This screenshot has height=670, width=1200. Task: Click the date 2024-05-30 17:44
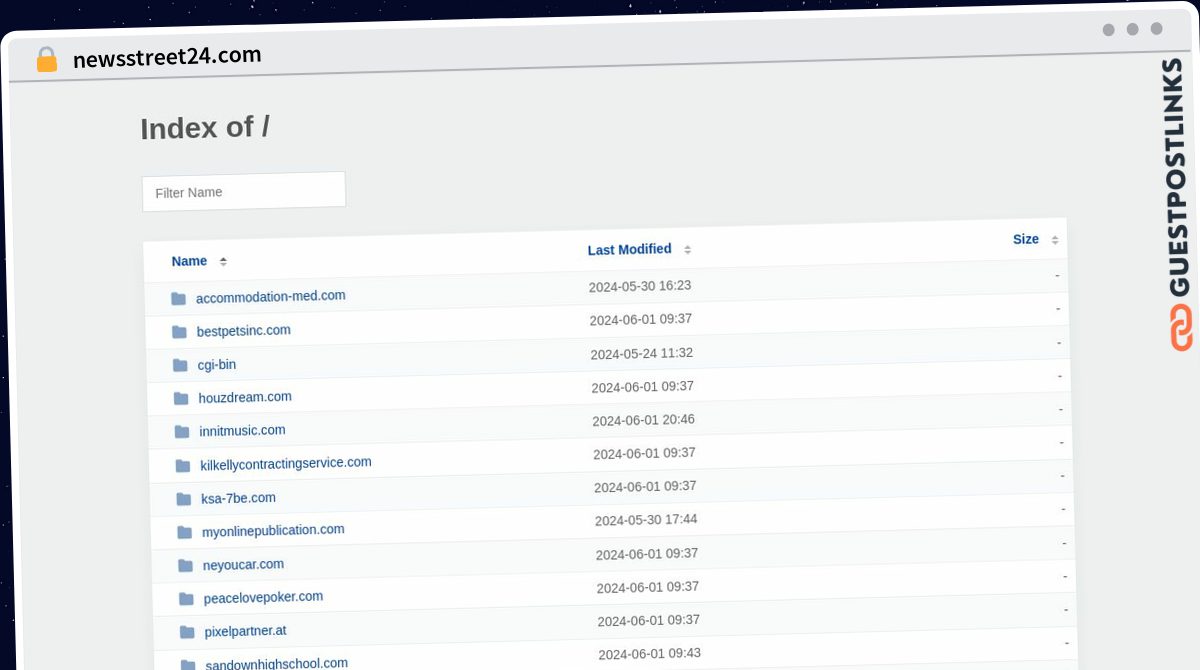click(646, 520)
